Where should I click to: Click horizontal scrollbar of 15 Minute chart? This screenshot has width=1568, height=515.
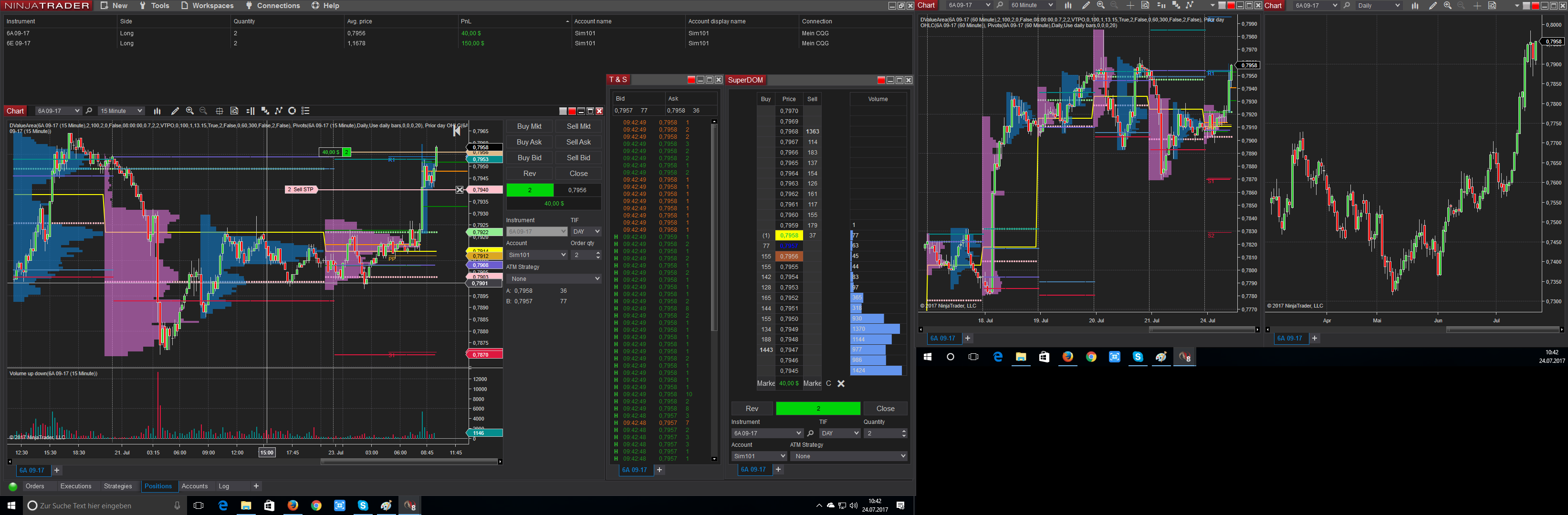pos(408,462)
